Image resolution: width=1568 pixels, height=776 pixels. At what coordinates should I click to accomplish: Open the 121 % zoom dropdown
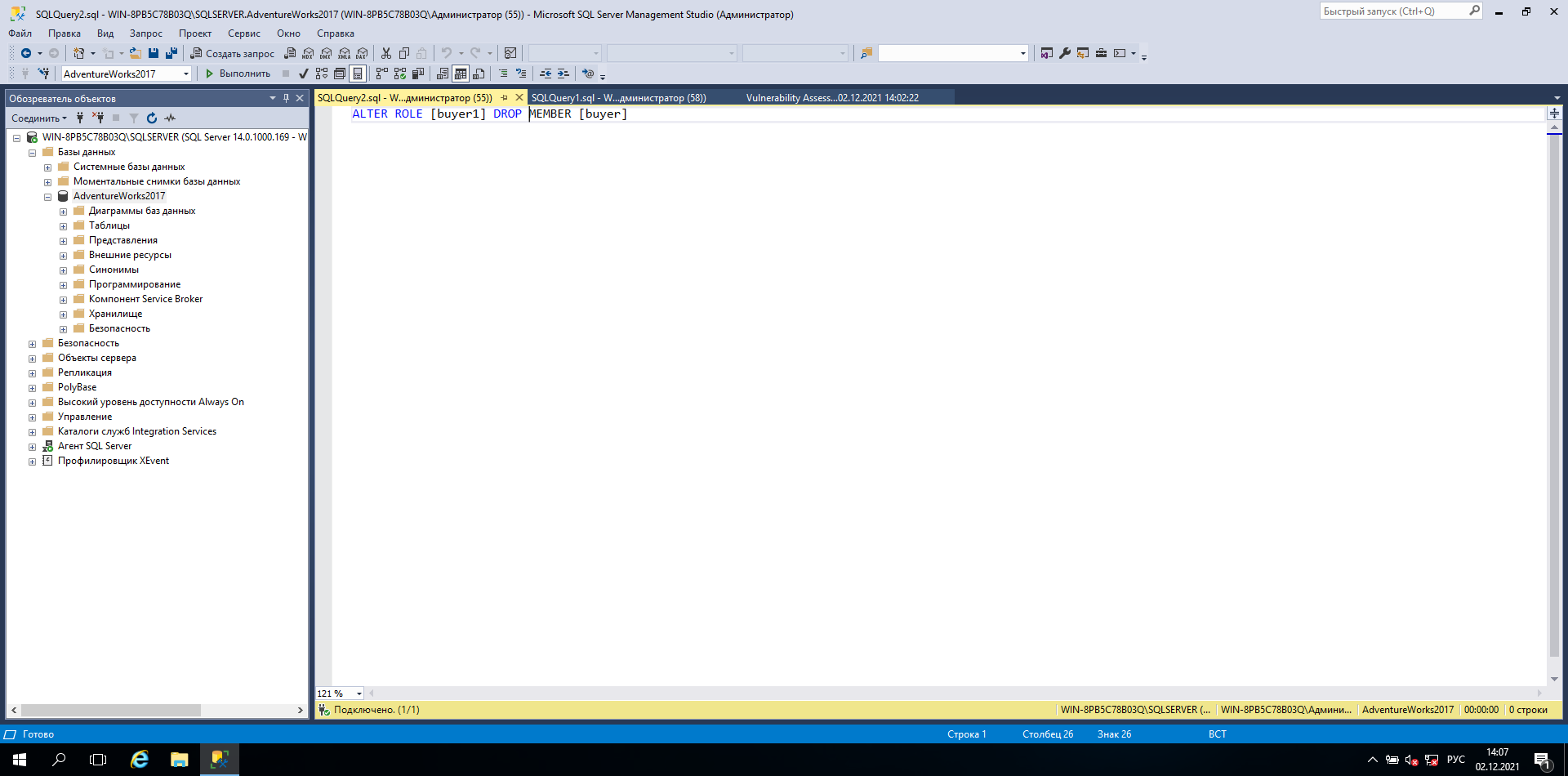click(x=359, y=693)
